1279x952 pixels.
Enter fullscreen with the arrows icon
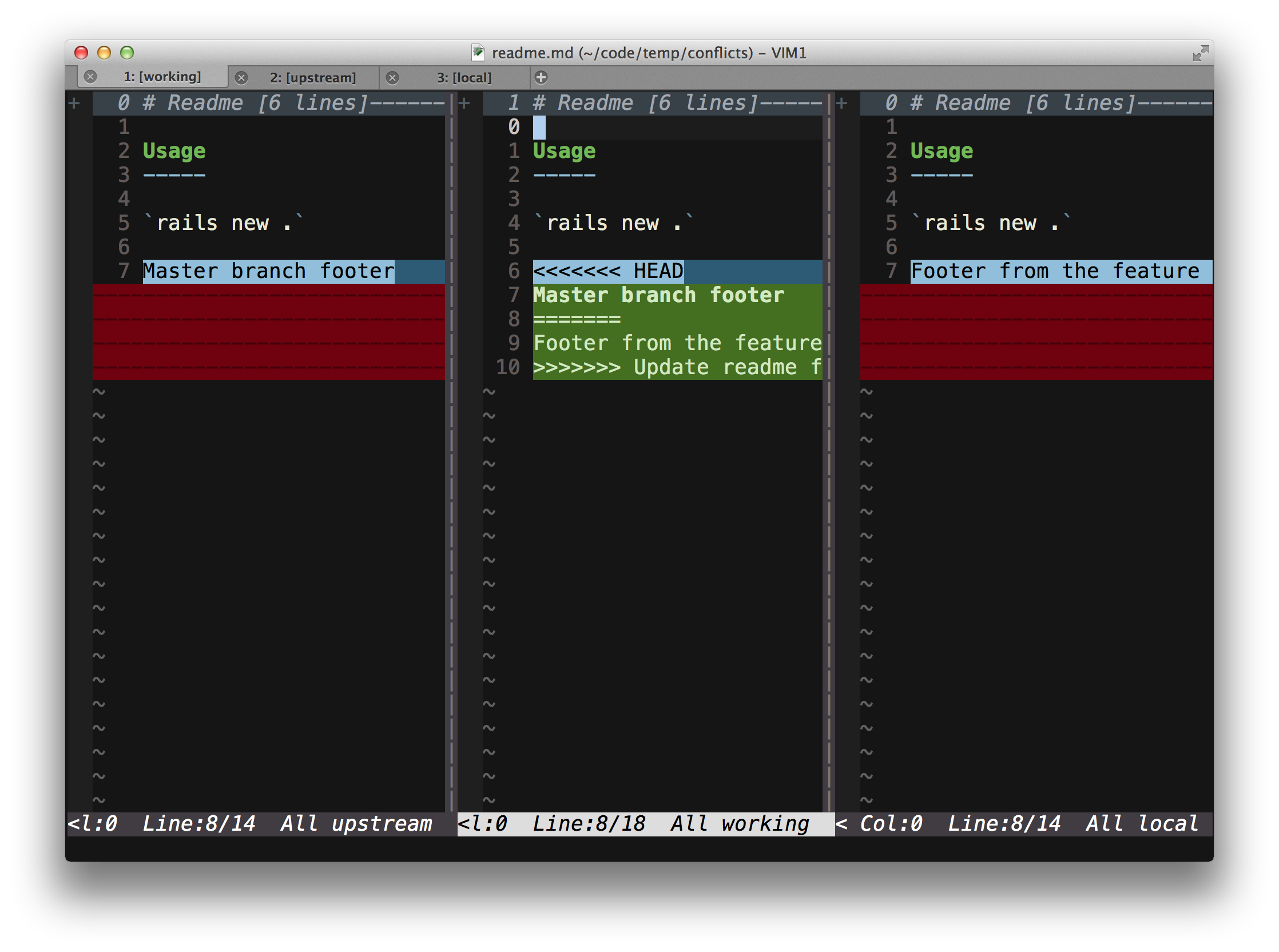[x=1200, y=54]
